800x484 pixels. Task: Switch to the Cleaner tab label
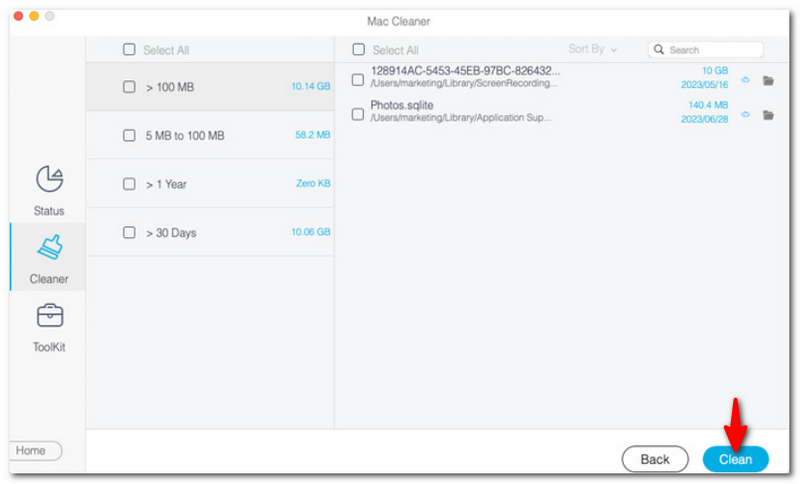pyautogui.click(x=49, y=279)
